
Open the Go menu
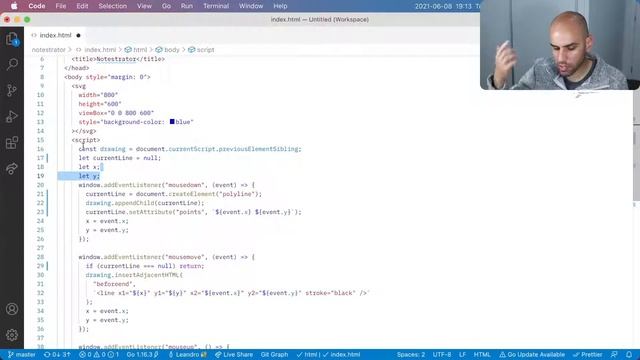coord(166,6)
